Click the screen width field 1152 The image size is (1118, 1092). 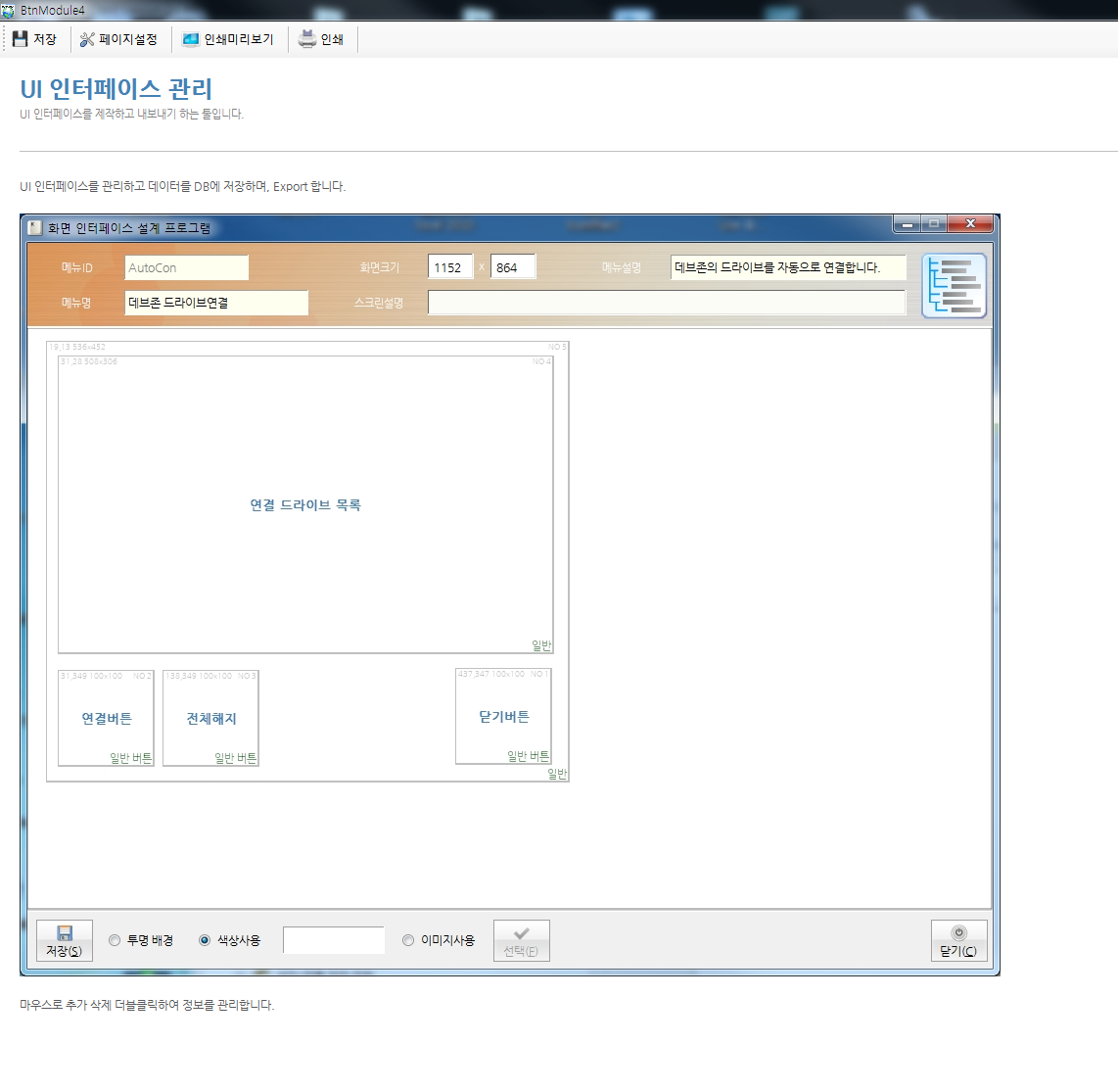pos(450,267)
